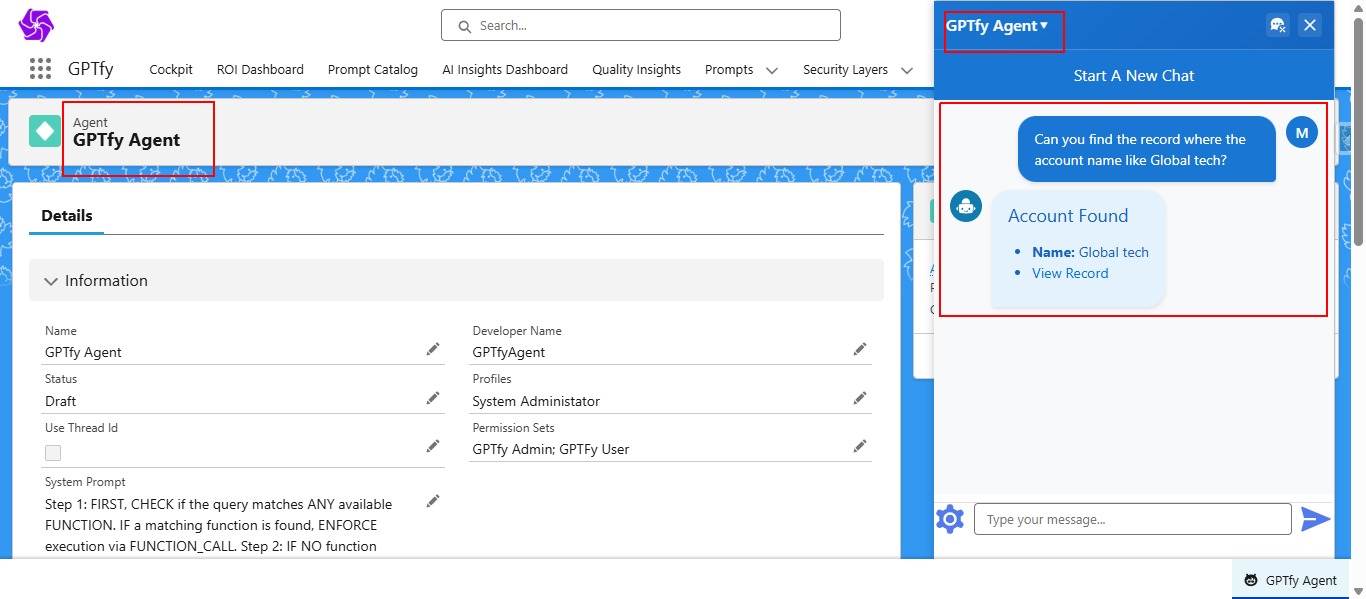
Task: Toggle the Use Thread Id checkbox
Action: tap(53, 453)
